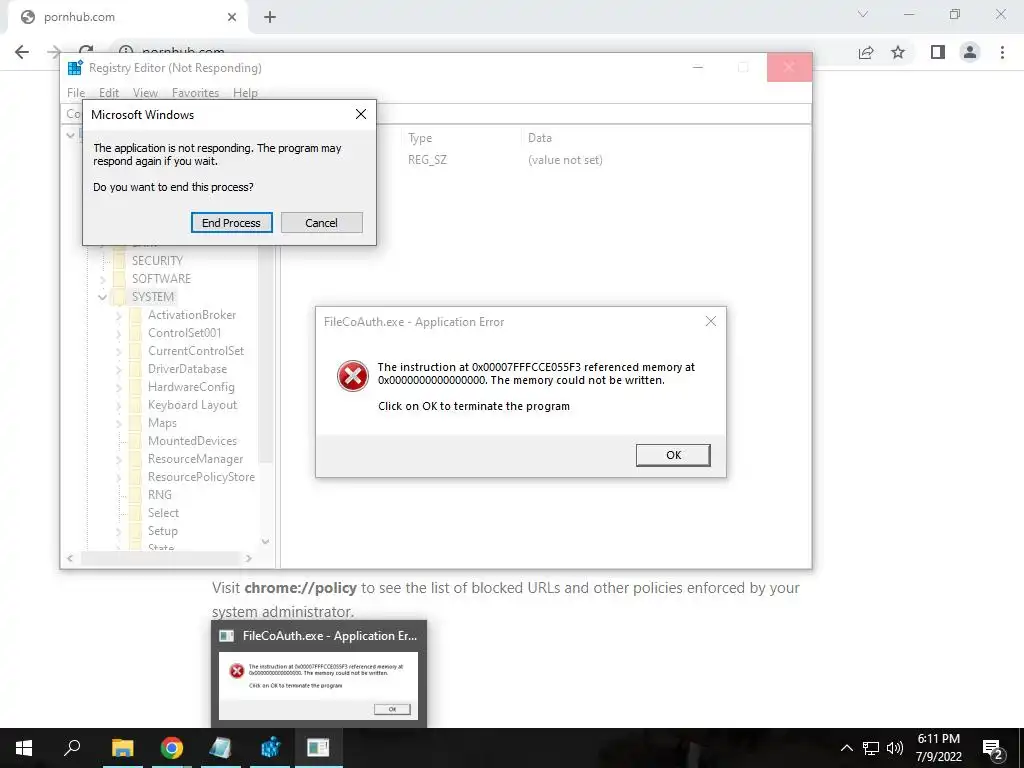The height and width of the screenshot is (768, 1024).
Task: Select the Maps tree item
Action: (162, 423)
